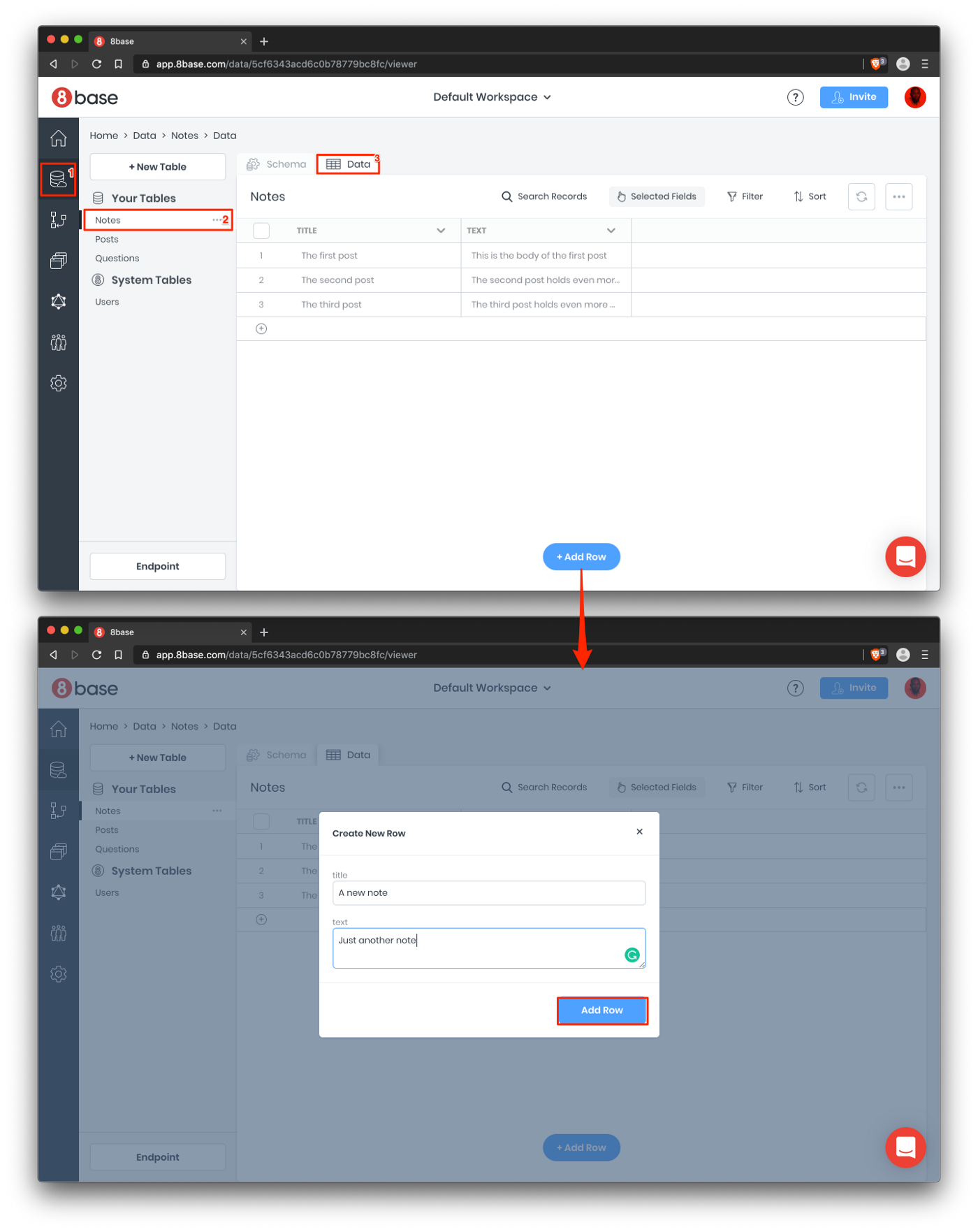Click Endpoint button in top window

coord(158,566)
